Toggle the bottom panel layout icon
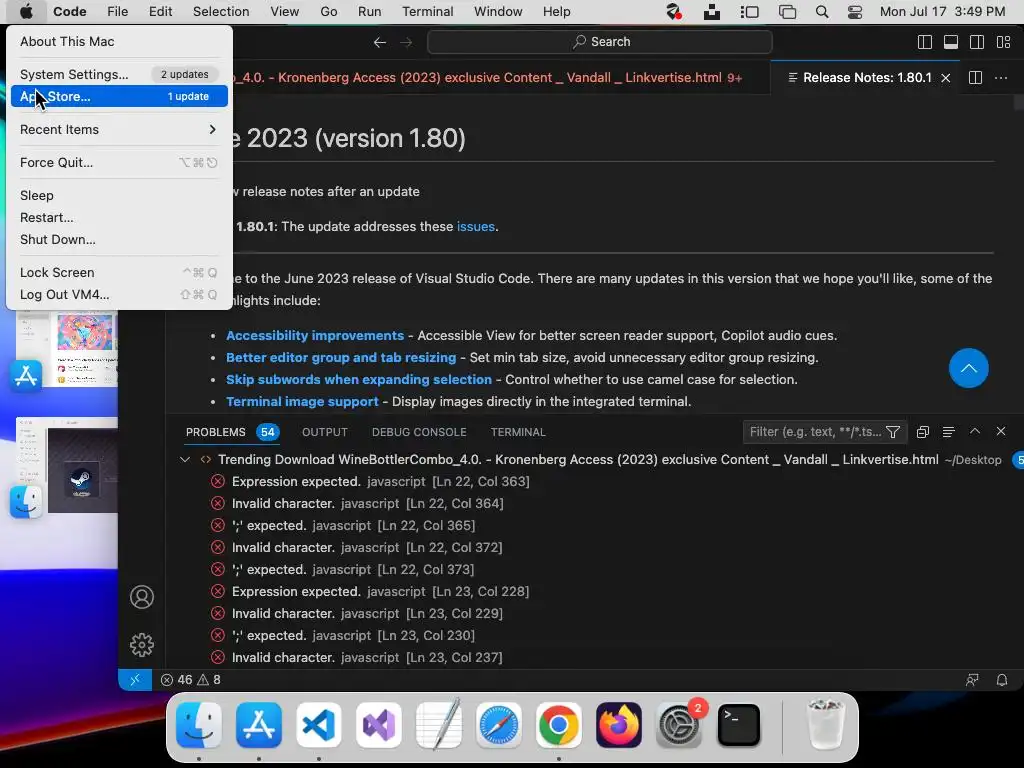This screenshot has height=768, width=1024. [951, 42]
